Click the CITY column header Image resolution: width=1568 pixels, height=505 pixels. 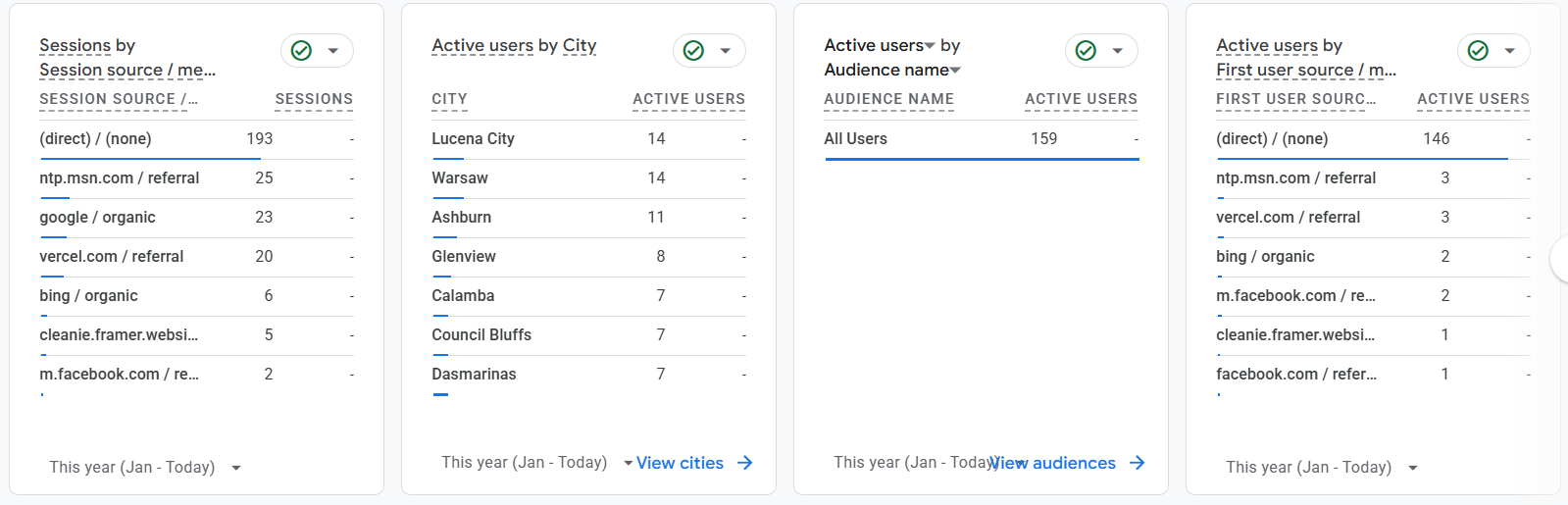449,99
